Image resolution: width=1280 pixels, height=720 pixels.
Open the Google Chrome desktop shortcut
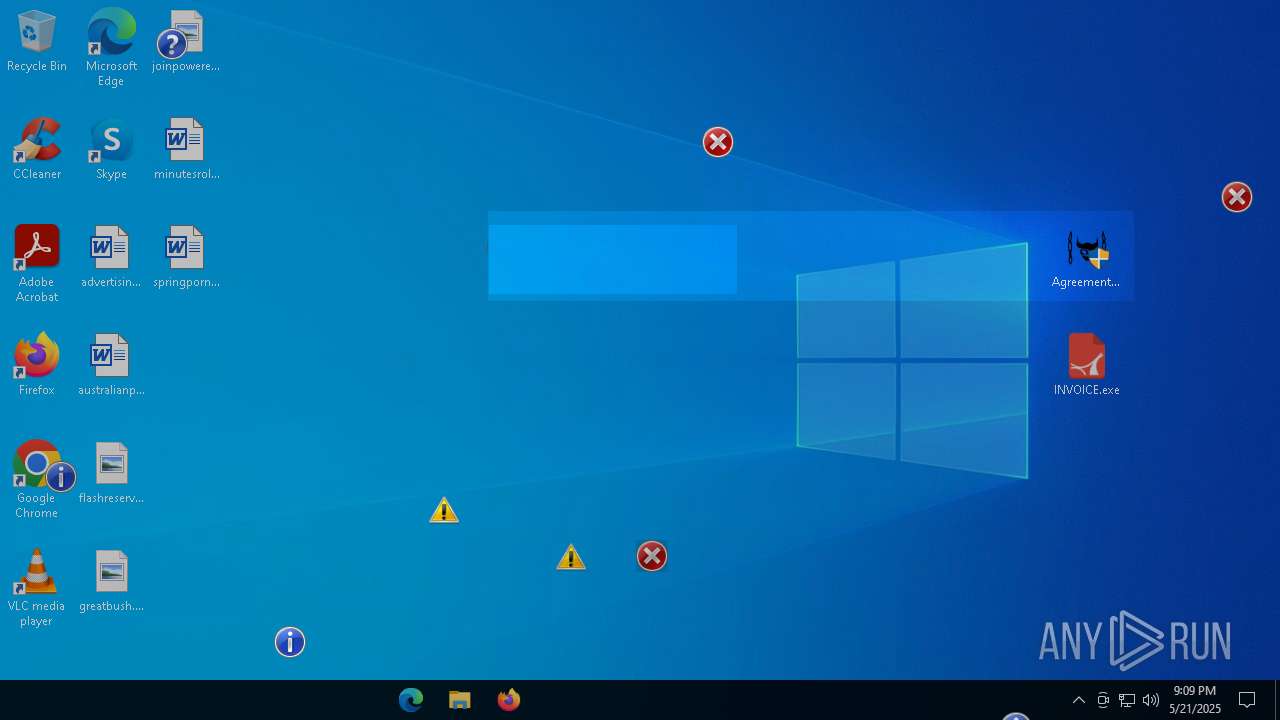(x=37, y=480)
